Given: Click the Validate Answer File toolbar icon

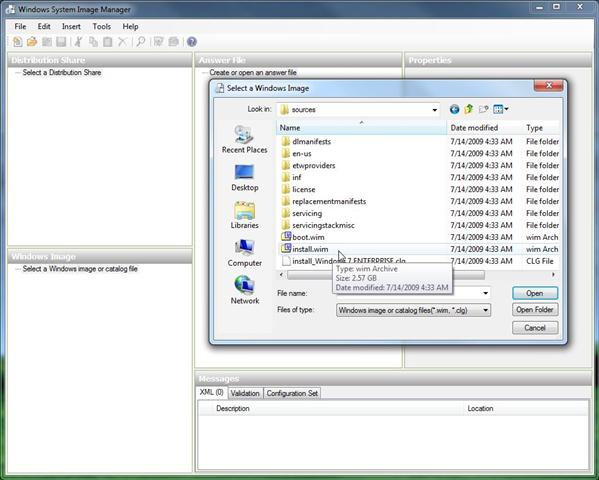Looking at the screenshot, I should (x=158, y=42).
